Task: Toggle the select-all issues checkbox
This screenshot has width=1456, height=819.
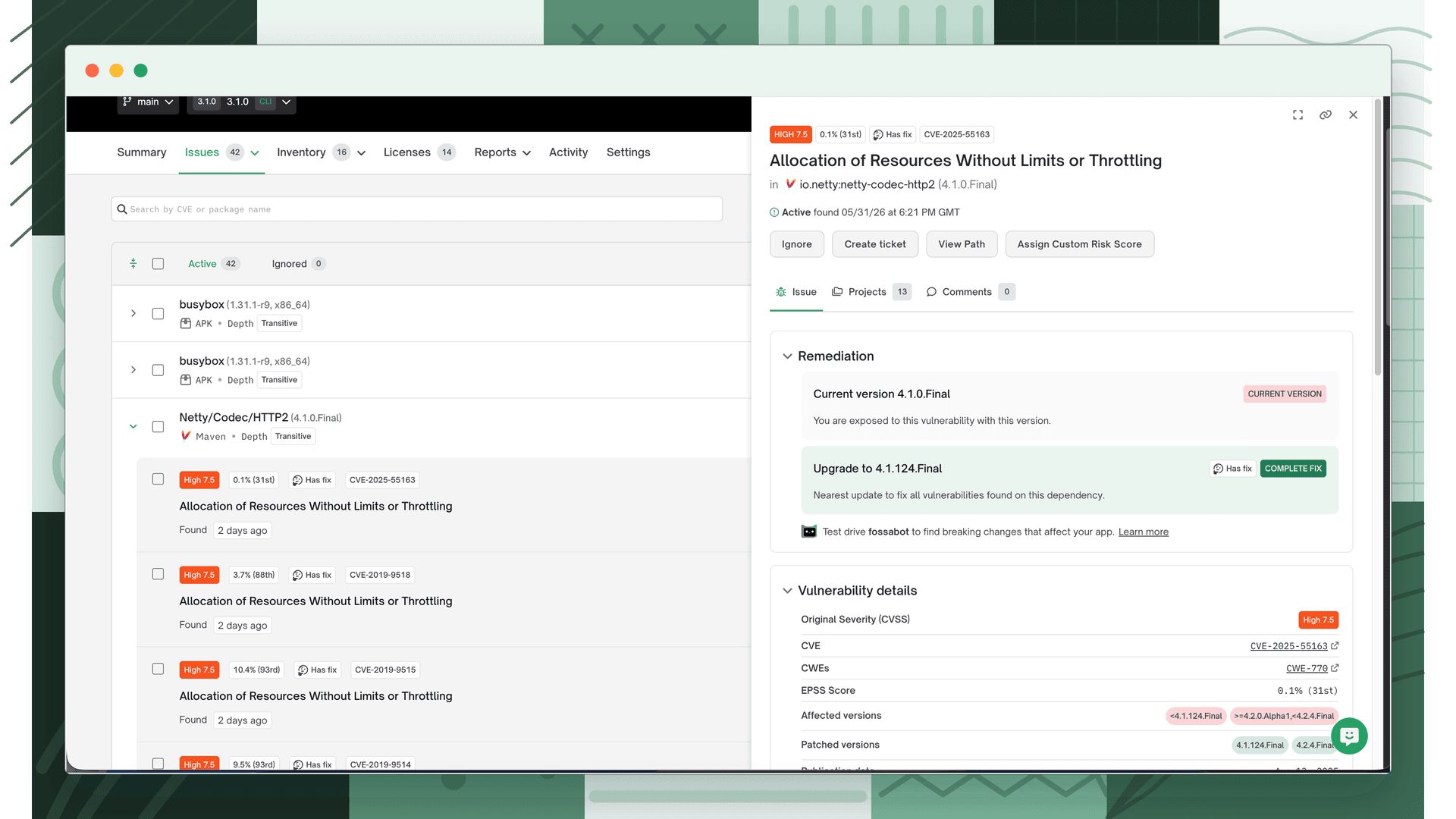Action: point(158,264)
